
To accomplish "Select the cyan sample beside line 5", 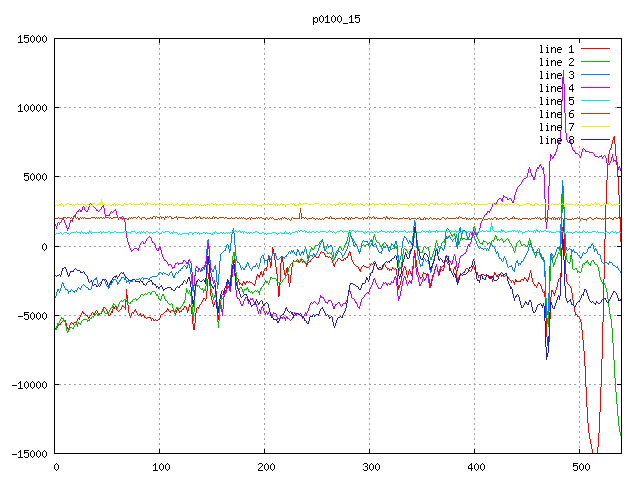I will tap(595, 101).
